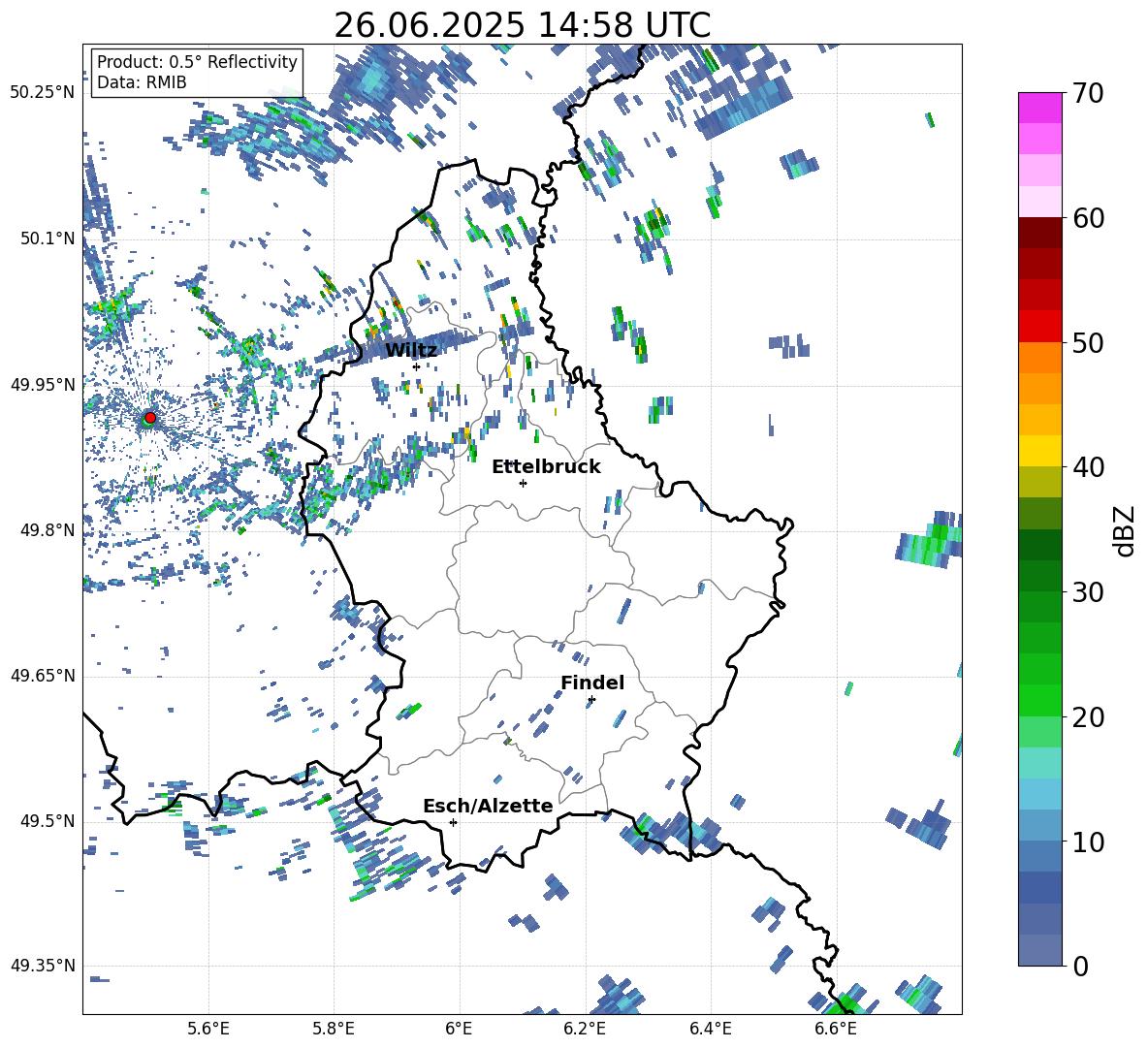The width and height of the screenshot is (1148, 1048).
Task: Click the 49.65°N latitude label
Action: point(43,676)
